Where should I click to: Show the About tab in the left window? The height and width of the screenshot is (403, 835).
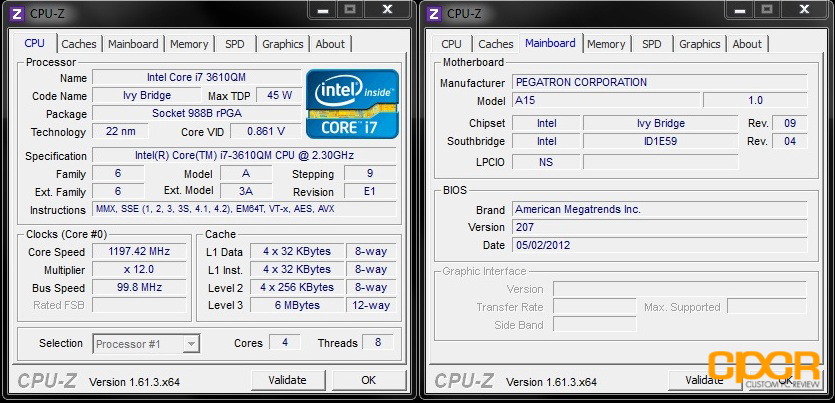pos(330,44)
